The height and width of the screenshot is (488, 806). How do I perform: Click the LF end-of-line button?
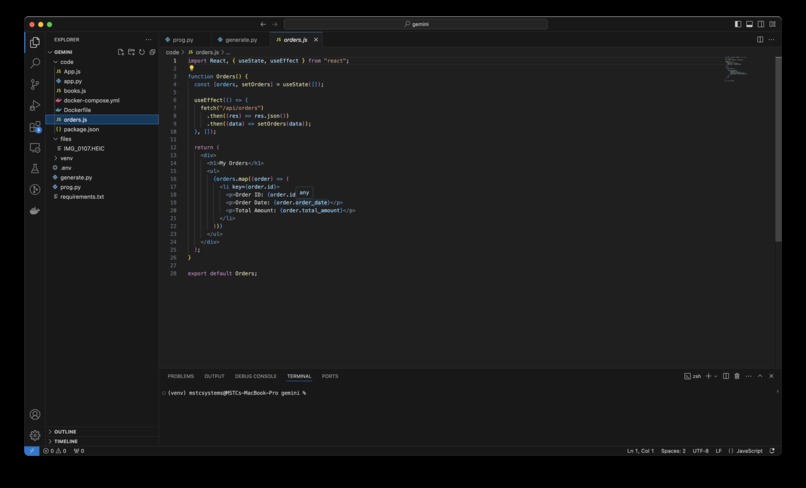718,451
